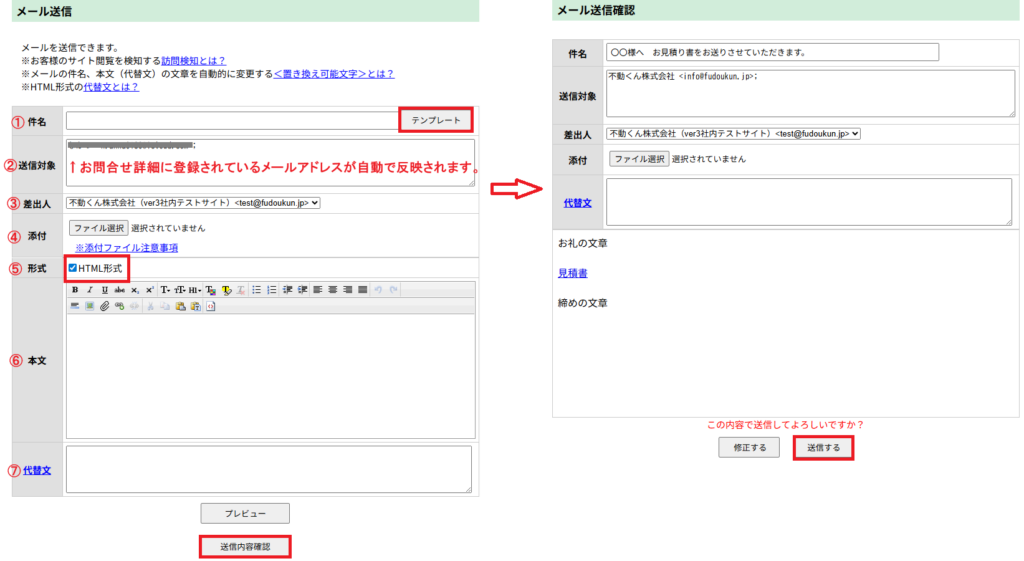Open the 見積書 link in the message body
The height and width of the screenshot is (561, 1024).
(x=572, y=272)
